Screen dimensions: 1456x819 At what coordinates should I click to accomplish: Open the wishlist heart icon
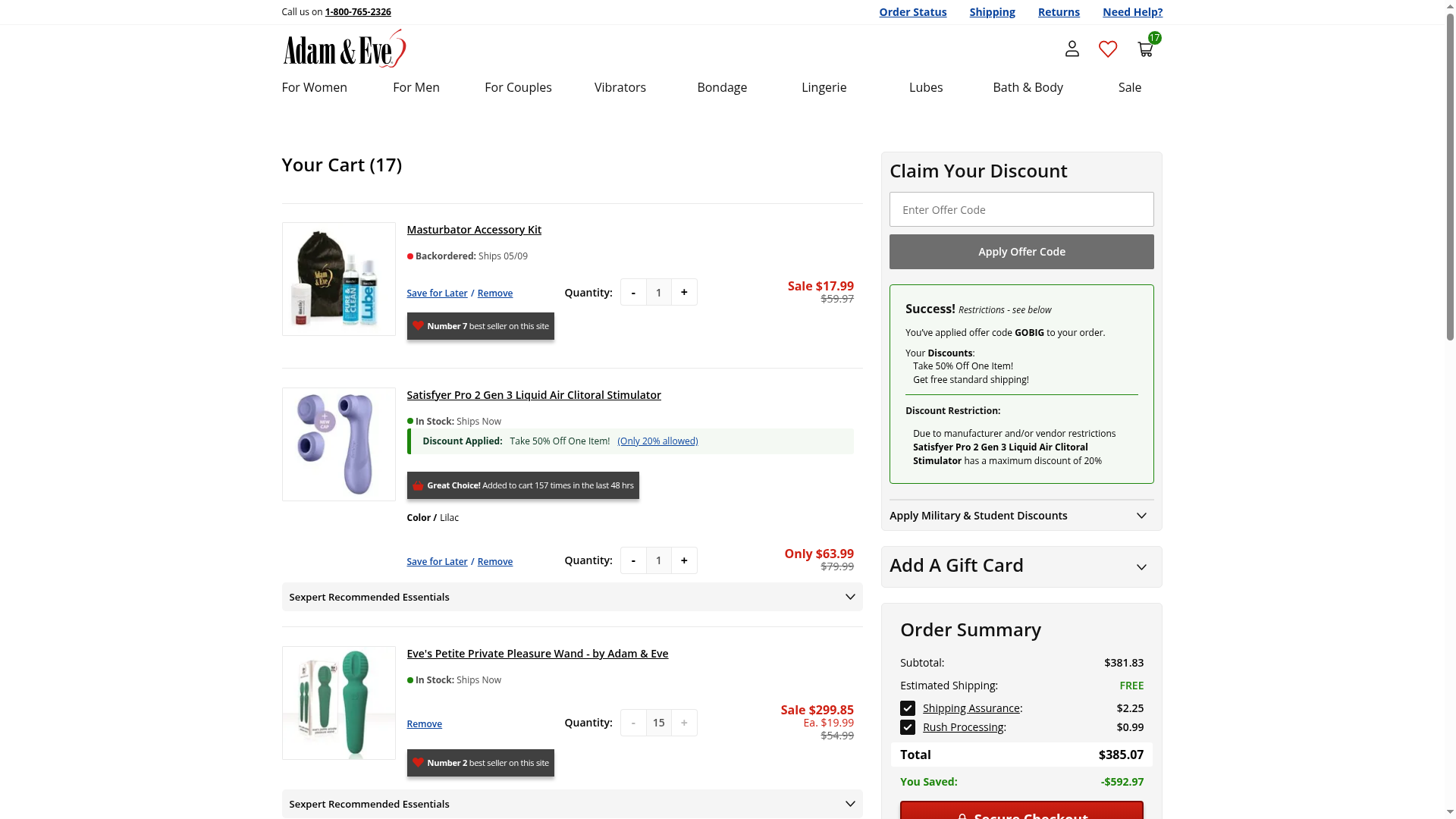coord(1108,49)
